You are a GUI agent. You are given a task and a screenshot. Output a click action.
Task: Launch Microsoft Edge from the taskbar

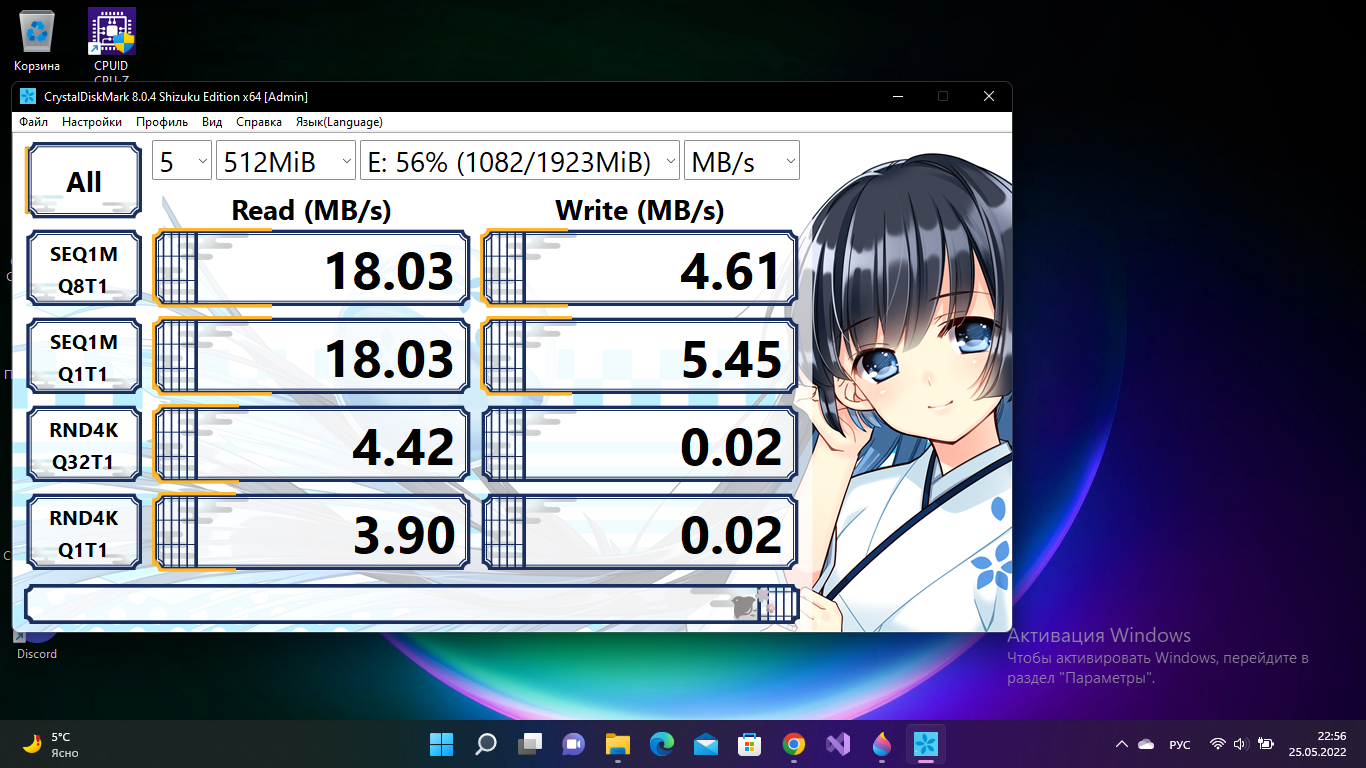click(x=661, y=744)
